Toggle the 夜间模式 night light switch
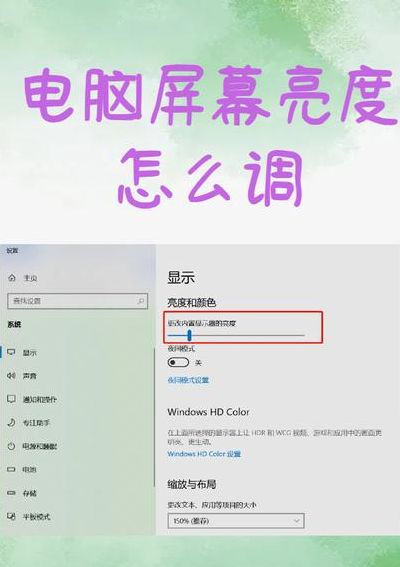The width and height of the screenshot is (400, 567). [178, 362]
